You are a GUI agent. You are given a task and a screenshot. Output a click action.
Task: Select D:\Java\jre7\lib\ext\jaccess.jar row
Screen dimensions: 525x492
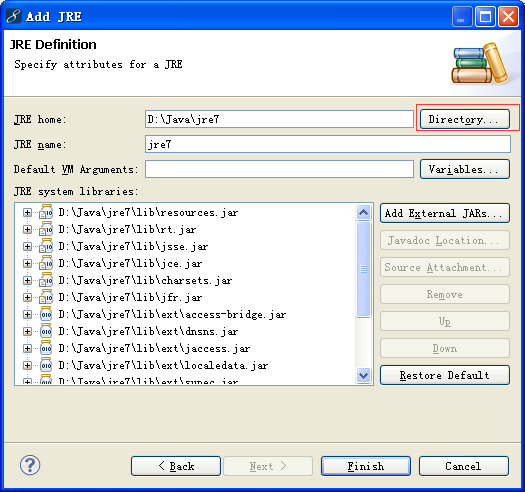pos(154,349)
